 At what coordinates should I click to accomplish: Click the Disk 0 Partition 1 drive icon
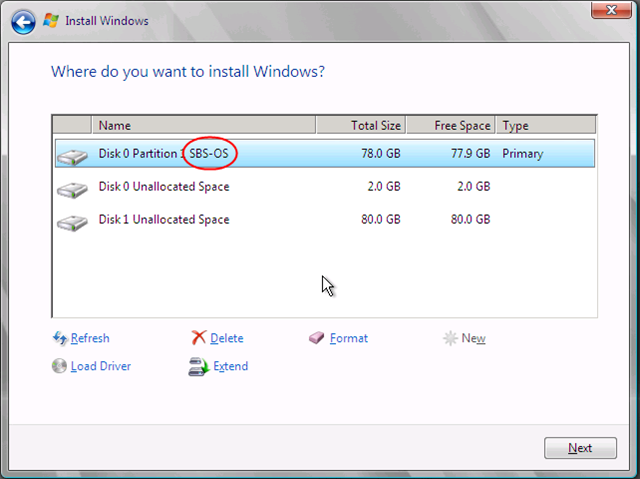pyautogui.click(x=72, y=157)
